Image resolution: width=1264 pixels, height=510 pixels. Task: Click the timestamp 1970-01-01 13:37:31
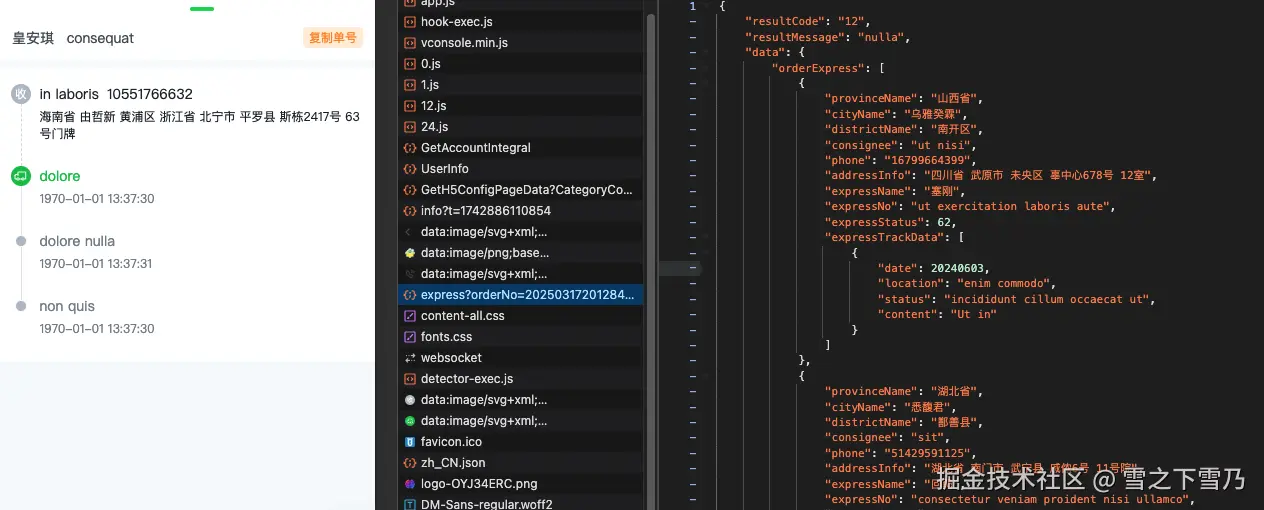[x=96, y=264]
